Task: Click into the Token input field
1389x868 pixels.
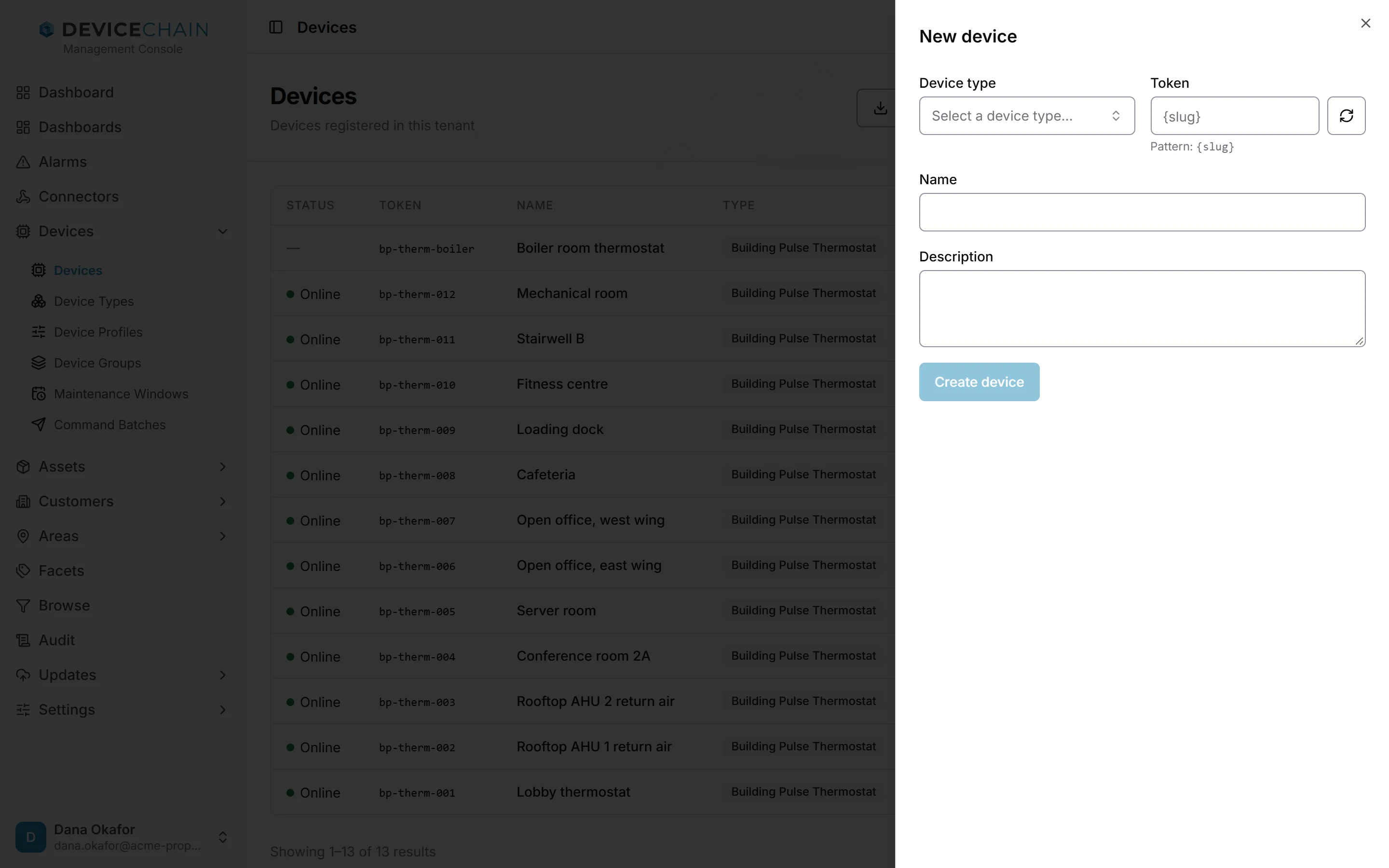Action: point(1234,116)
